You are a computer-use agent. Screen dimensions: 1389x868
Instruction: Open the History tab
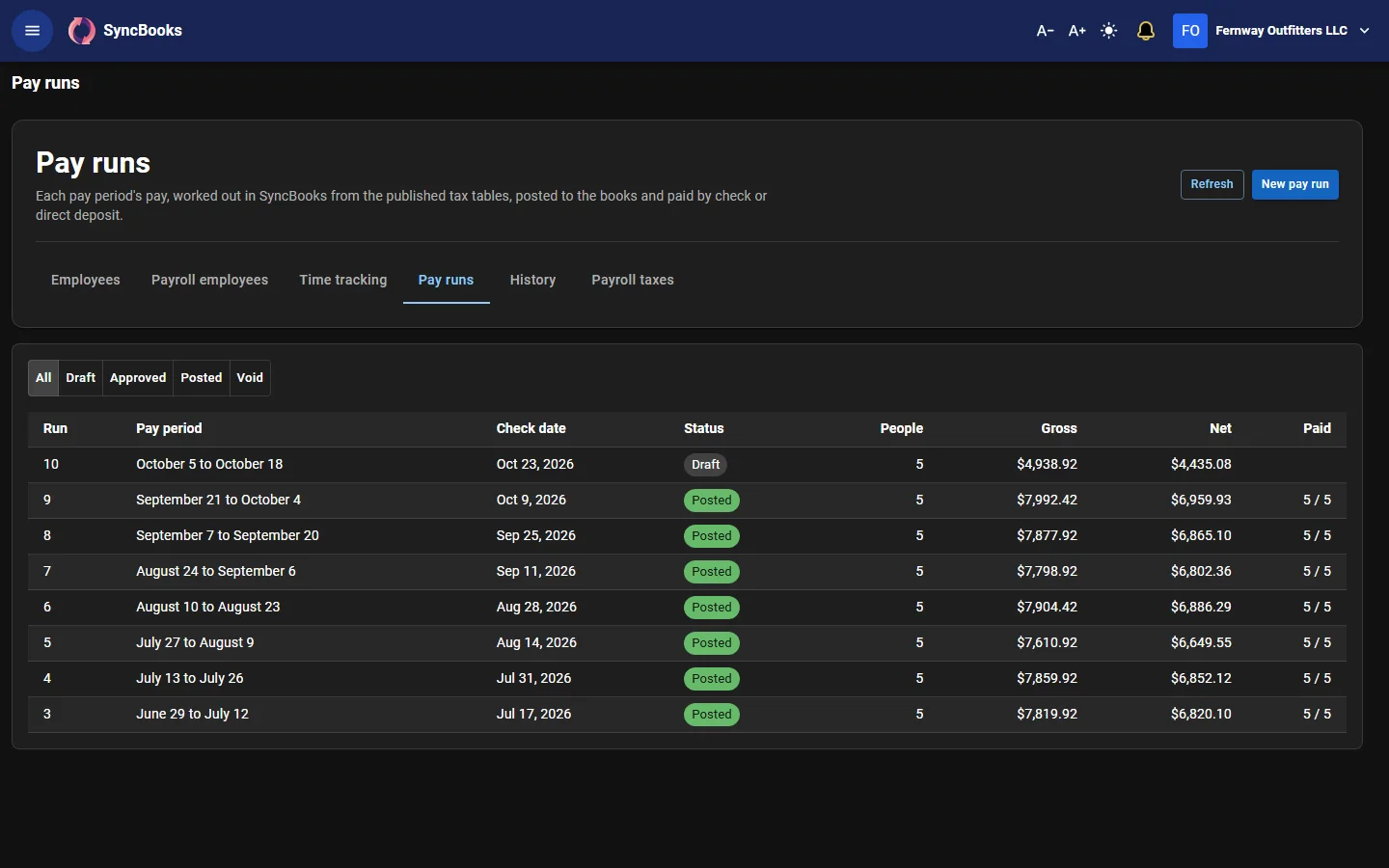pos(533,280)
